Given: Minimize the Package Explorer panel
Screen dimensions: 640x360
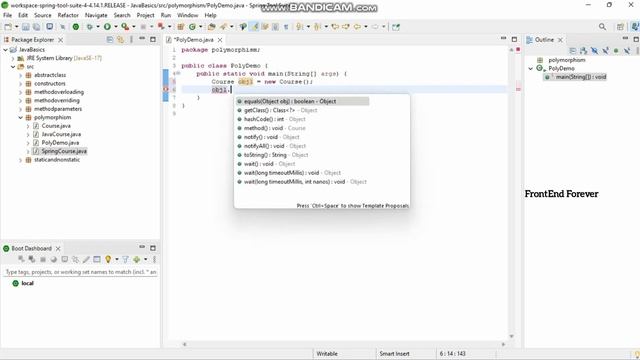Looking at the screenshot, I should 142,38.
